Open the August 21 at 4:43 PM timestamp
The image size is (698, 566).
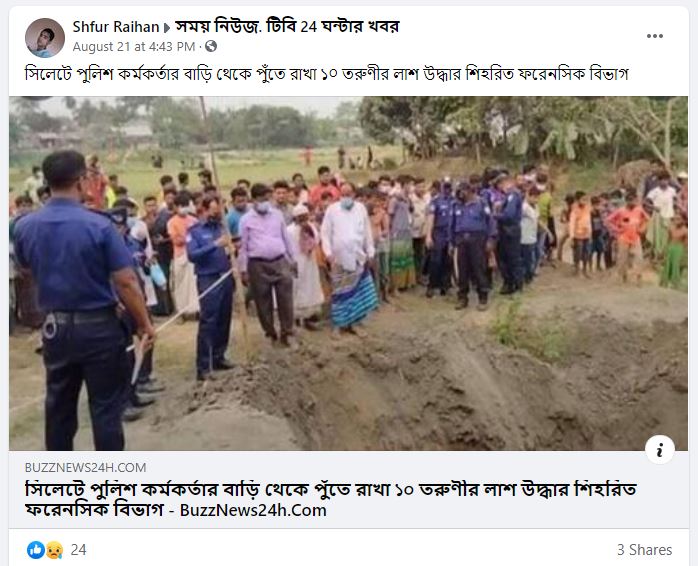[134, 46]
